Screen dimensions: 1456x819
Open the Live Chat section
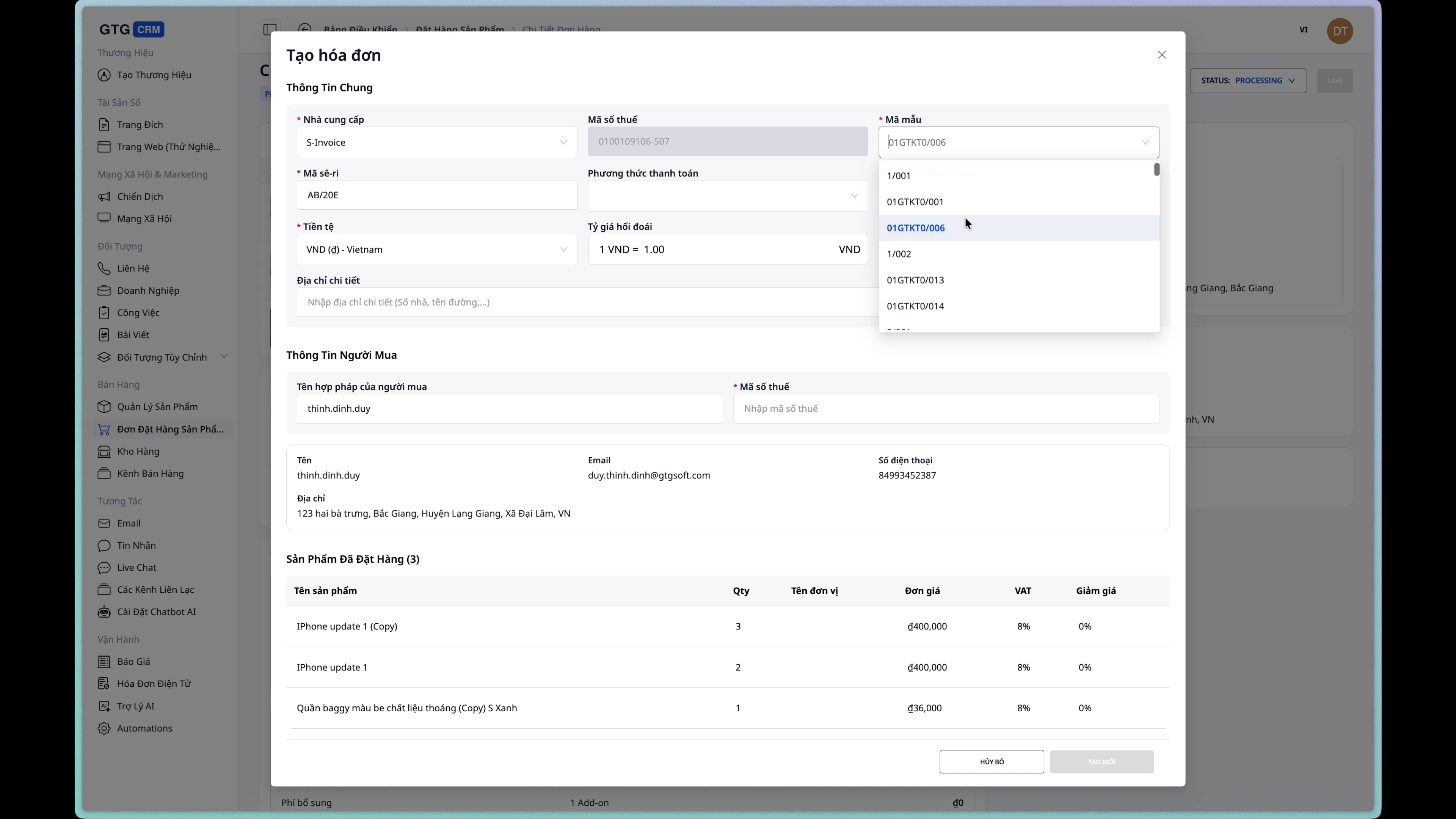click(x=136, y=568)
